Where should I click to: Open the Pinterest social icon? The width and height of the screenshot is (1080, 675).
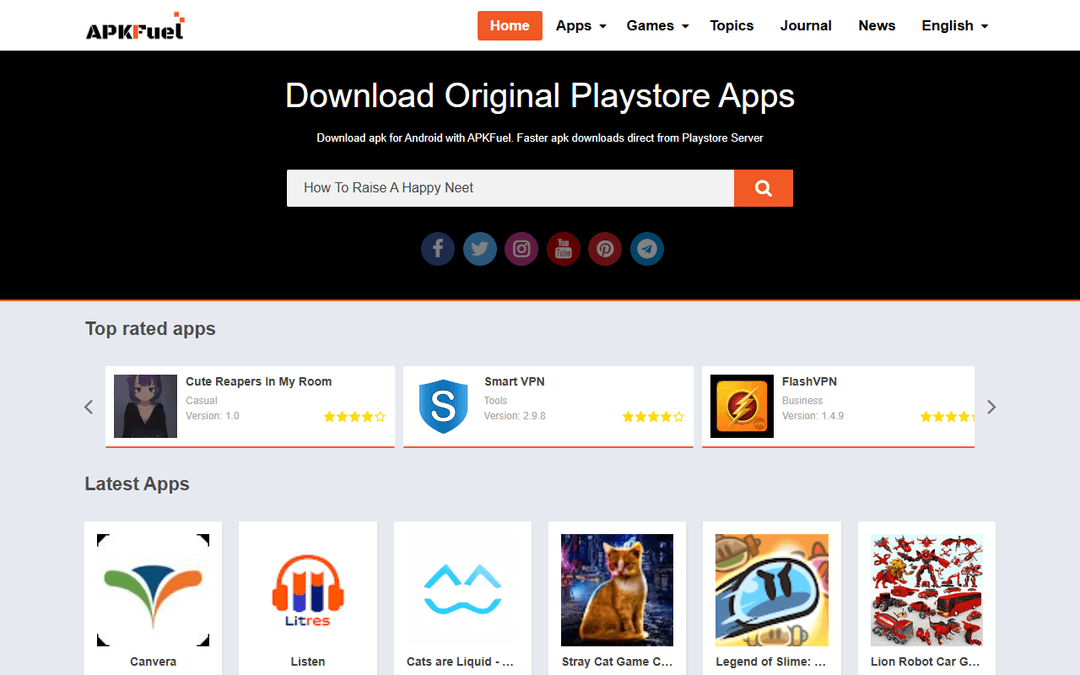tap(605, 249)
